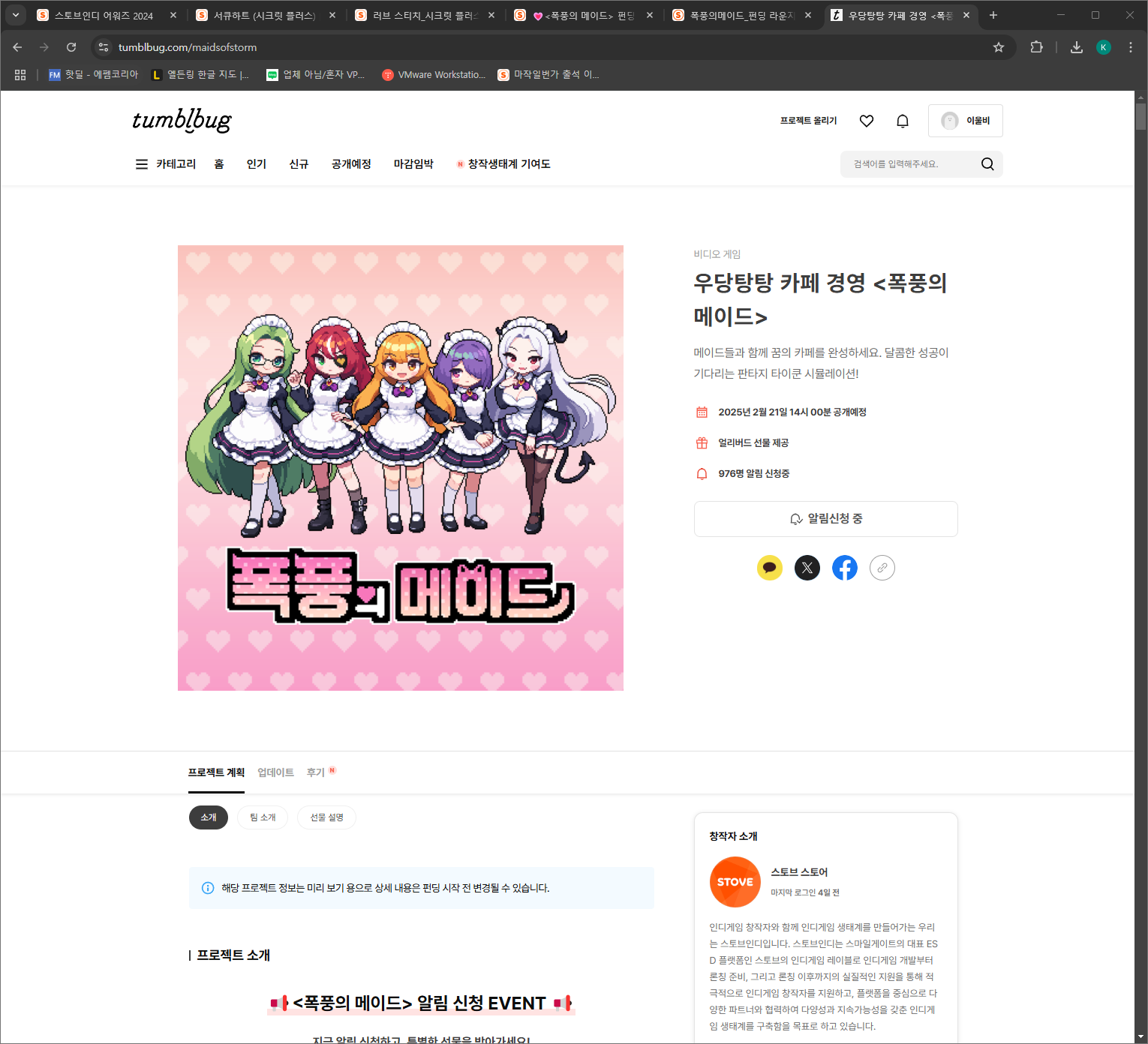Open new browser tab
This screenshot has height=1044, width=1148.
point(993,15)
